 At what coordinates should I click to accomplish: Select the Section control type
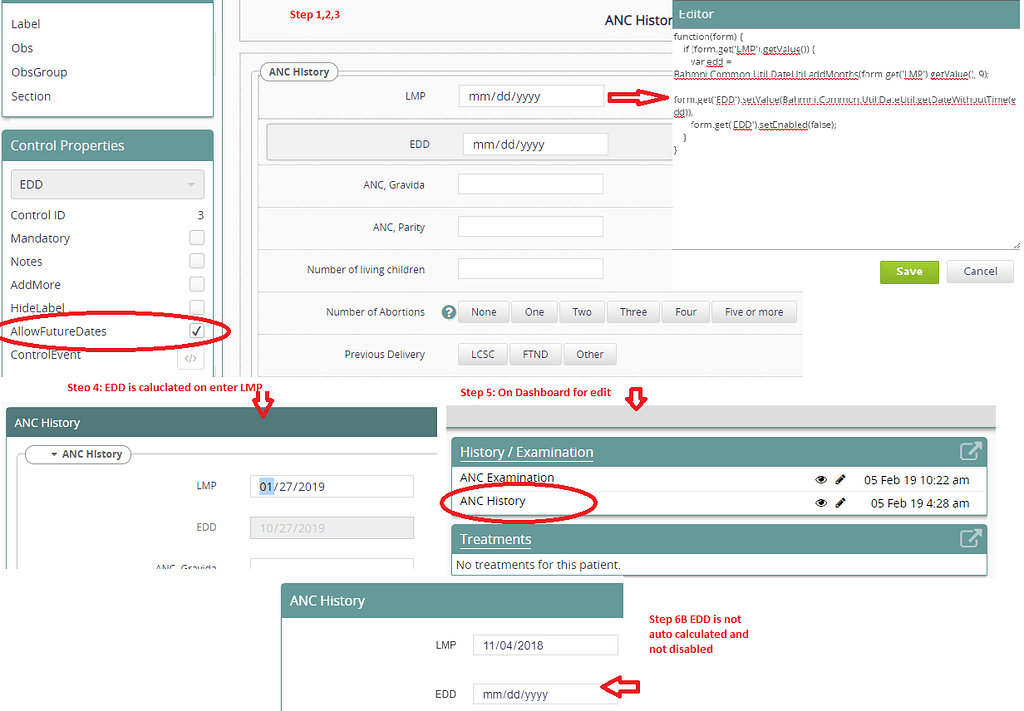coord(30,96)
